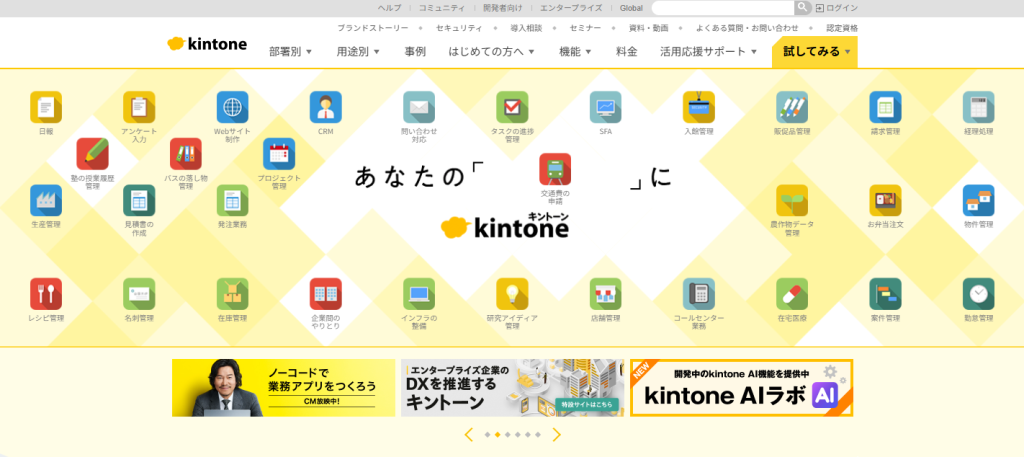1024x457 pixels.
Task: Click the 経理処理 calculator icon
Action: point(979,107)
